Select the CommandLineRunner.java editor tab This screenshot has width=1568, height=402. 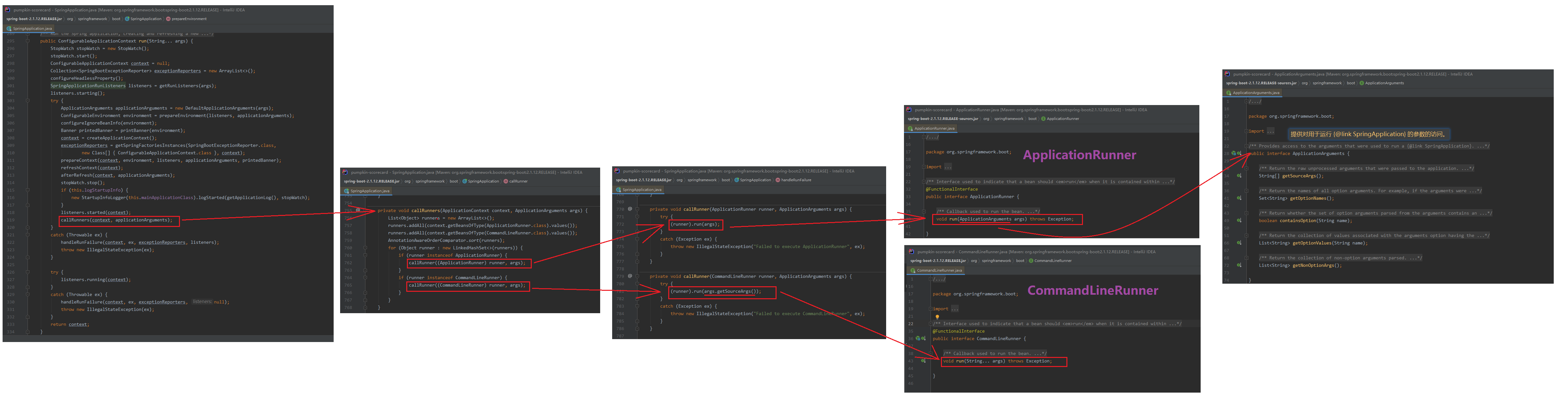coord(939,271)
